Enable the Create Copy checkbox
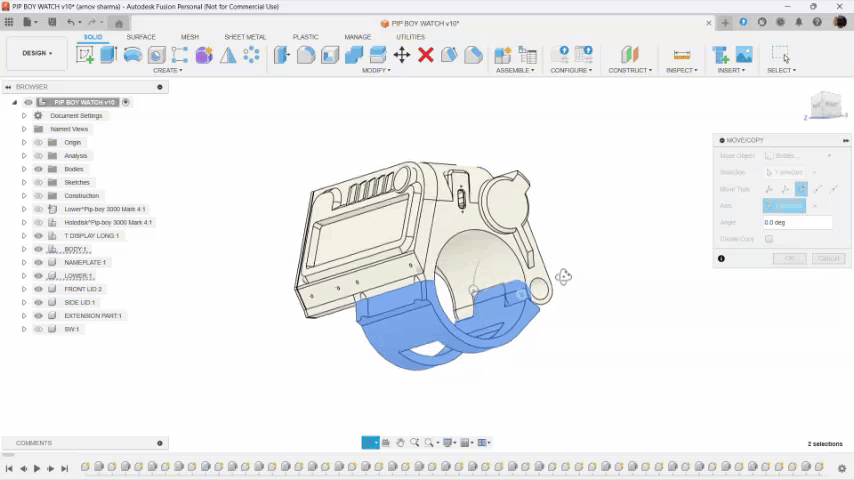Viewport: 854px width, 480px height. point(768,239)
